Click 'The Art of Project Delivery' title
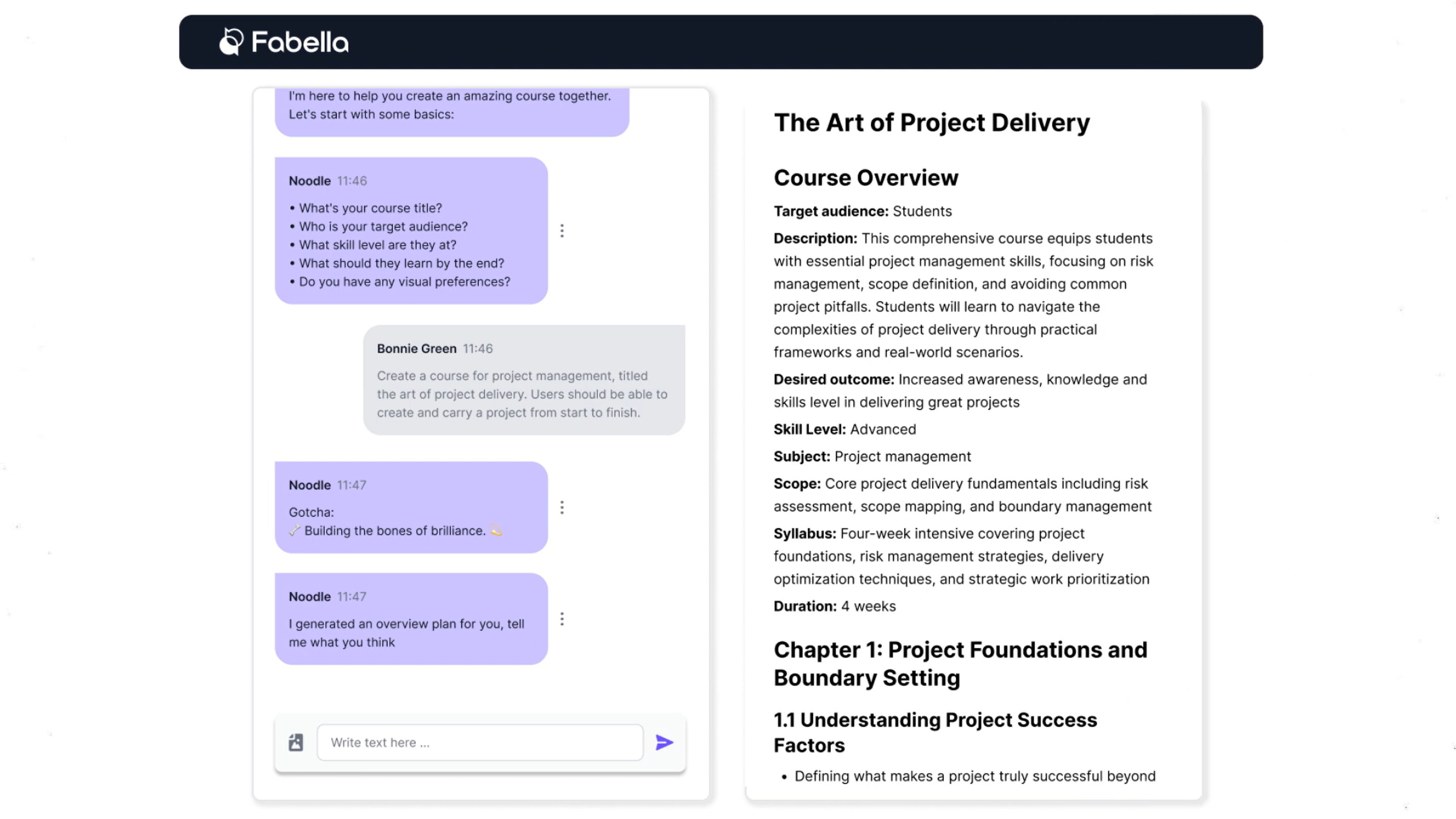The width and height of the screenshot is (1456, 819). 932,122
